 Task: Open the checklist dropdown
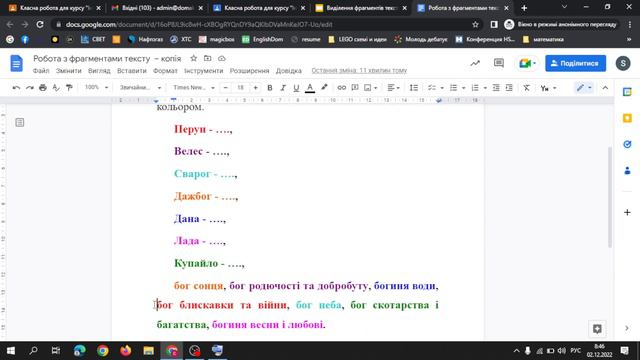tap(436, 88)
